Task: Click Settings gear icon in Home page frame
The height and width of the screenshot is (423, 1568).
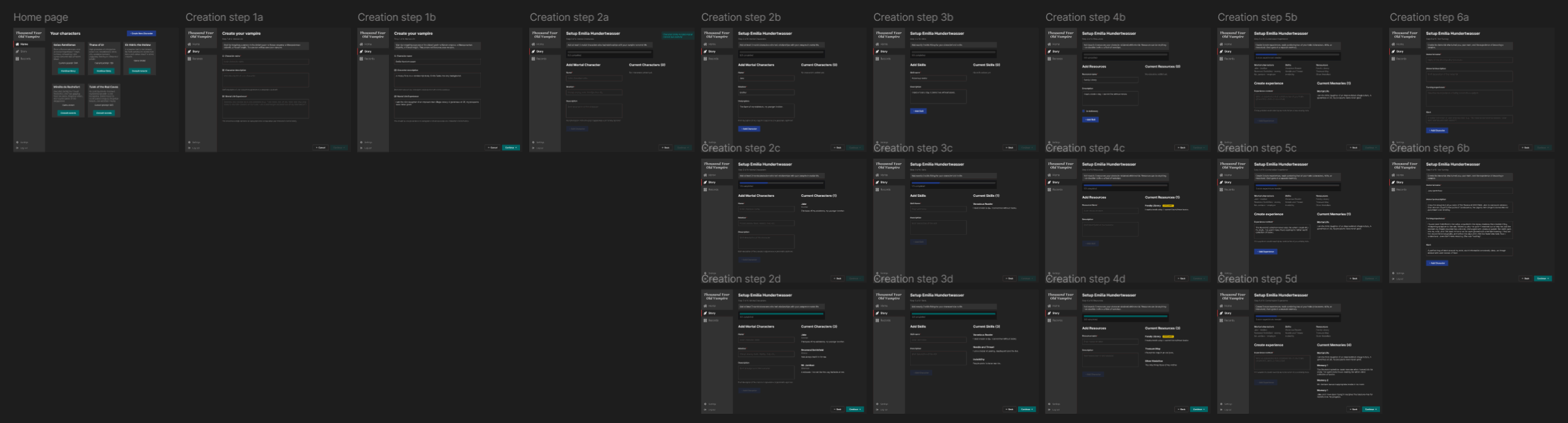Action: (18, 142)
